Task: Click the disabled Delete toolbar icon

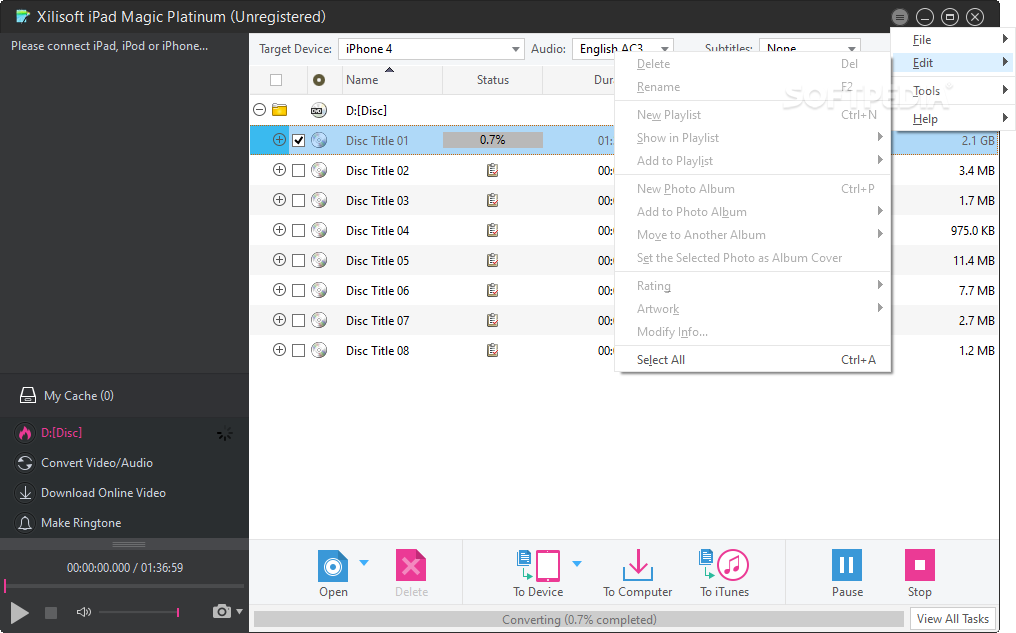Action: click(411, 566)
